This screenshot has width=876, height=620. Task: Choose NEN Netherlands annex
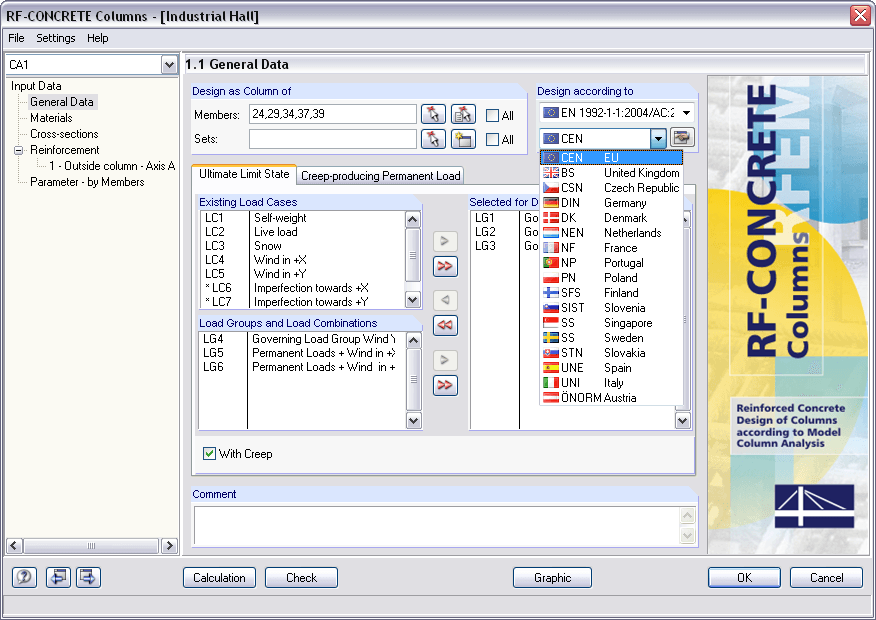click(x=611, y=233)
